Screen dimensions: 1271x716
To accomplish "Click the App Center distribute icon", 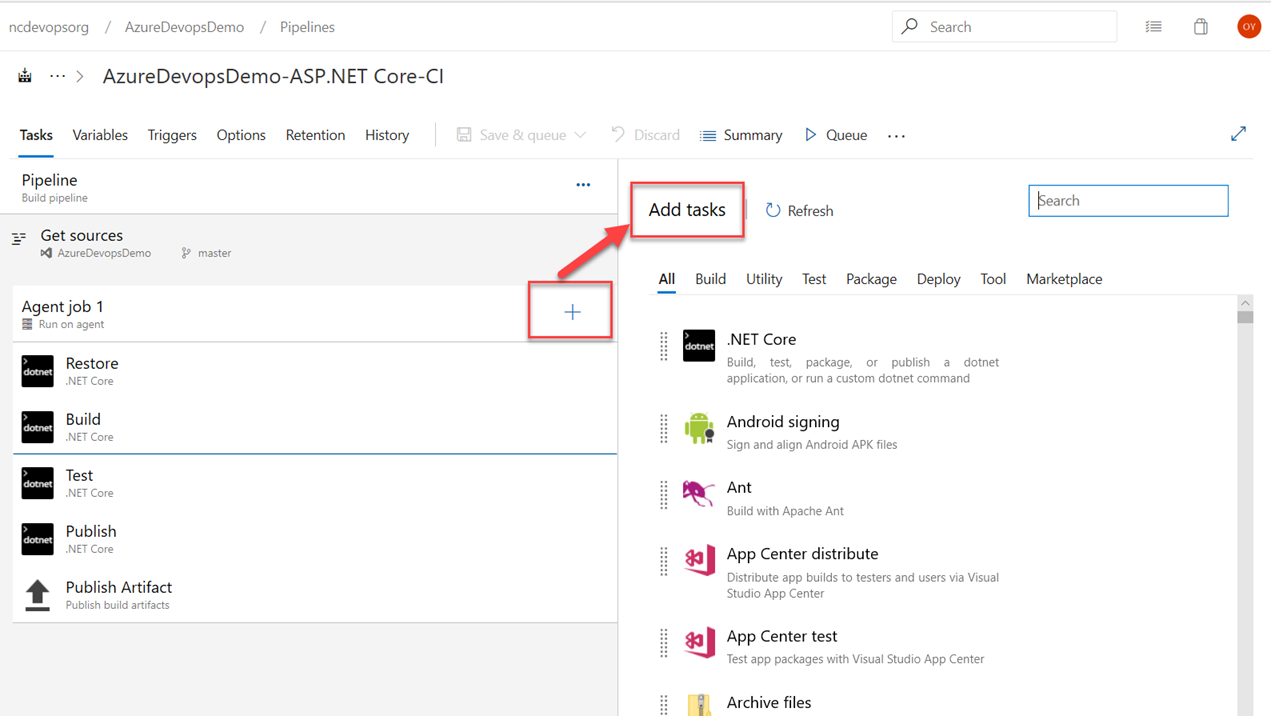I will (699, 561).
